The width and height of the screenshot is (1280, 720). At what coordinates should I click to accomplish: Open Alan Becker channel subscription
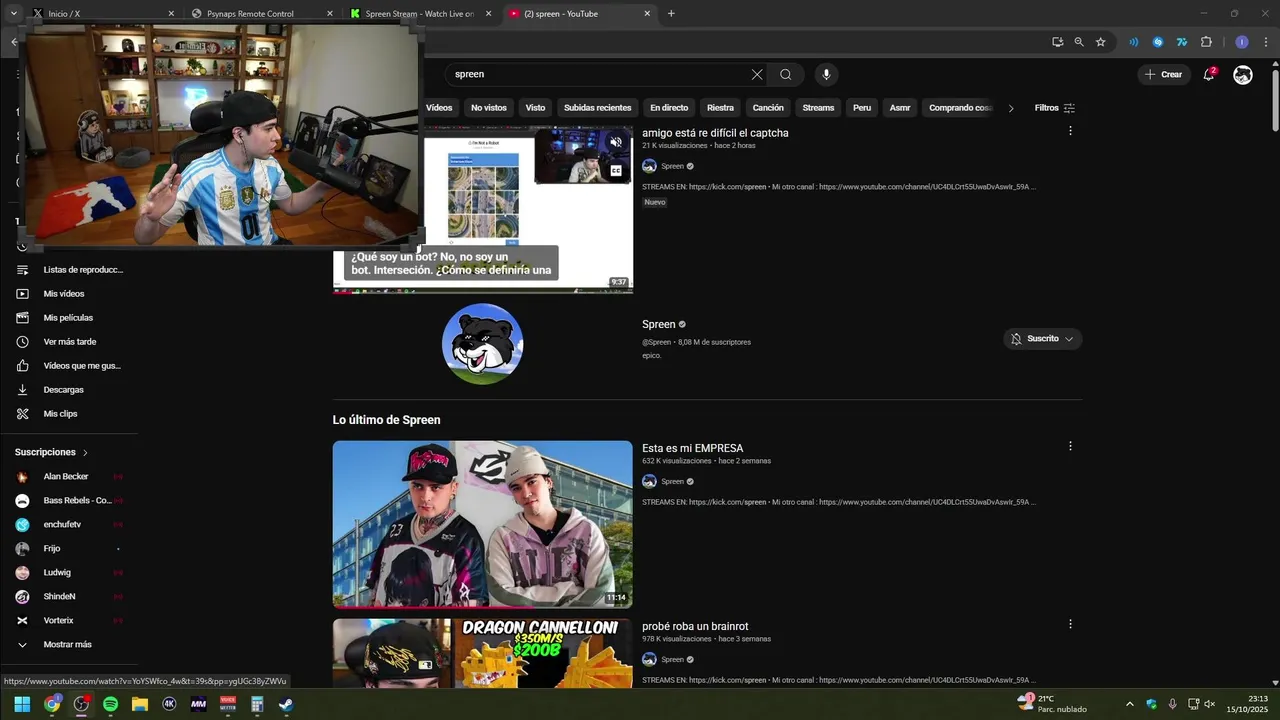tap(68, 477)
